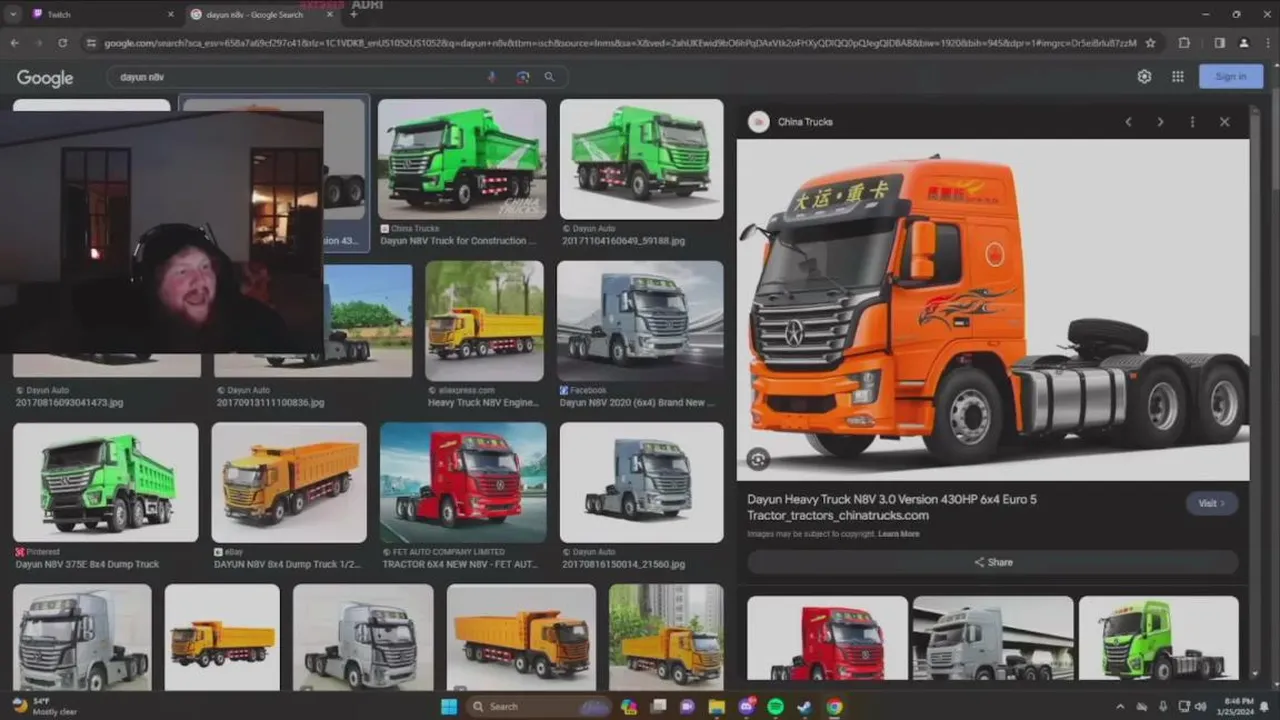Open Google Lens image search icon

pos(522,77)
